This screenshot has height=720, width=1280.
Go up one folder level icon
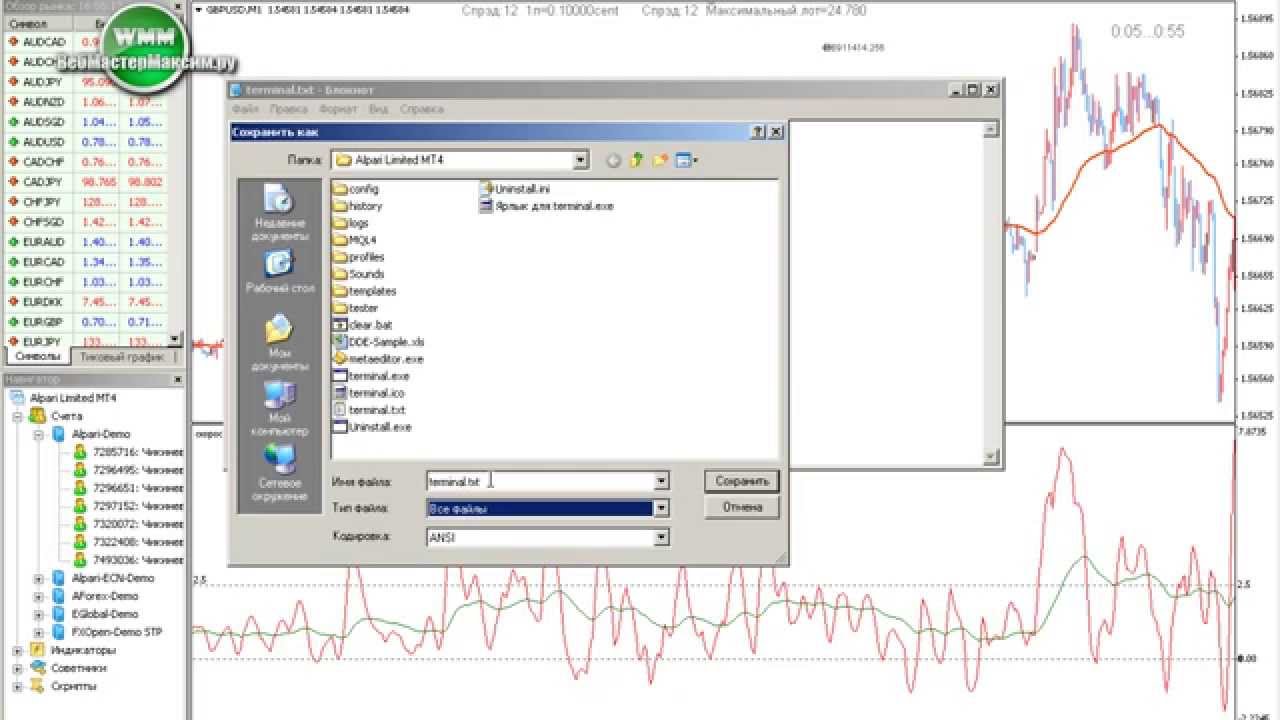(x=636, y=160)
